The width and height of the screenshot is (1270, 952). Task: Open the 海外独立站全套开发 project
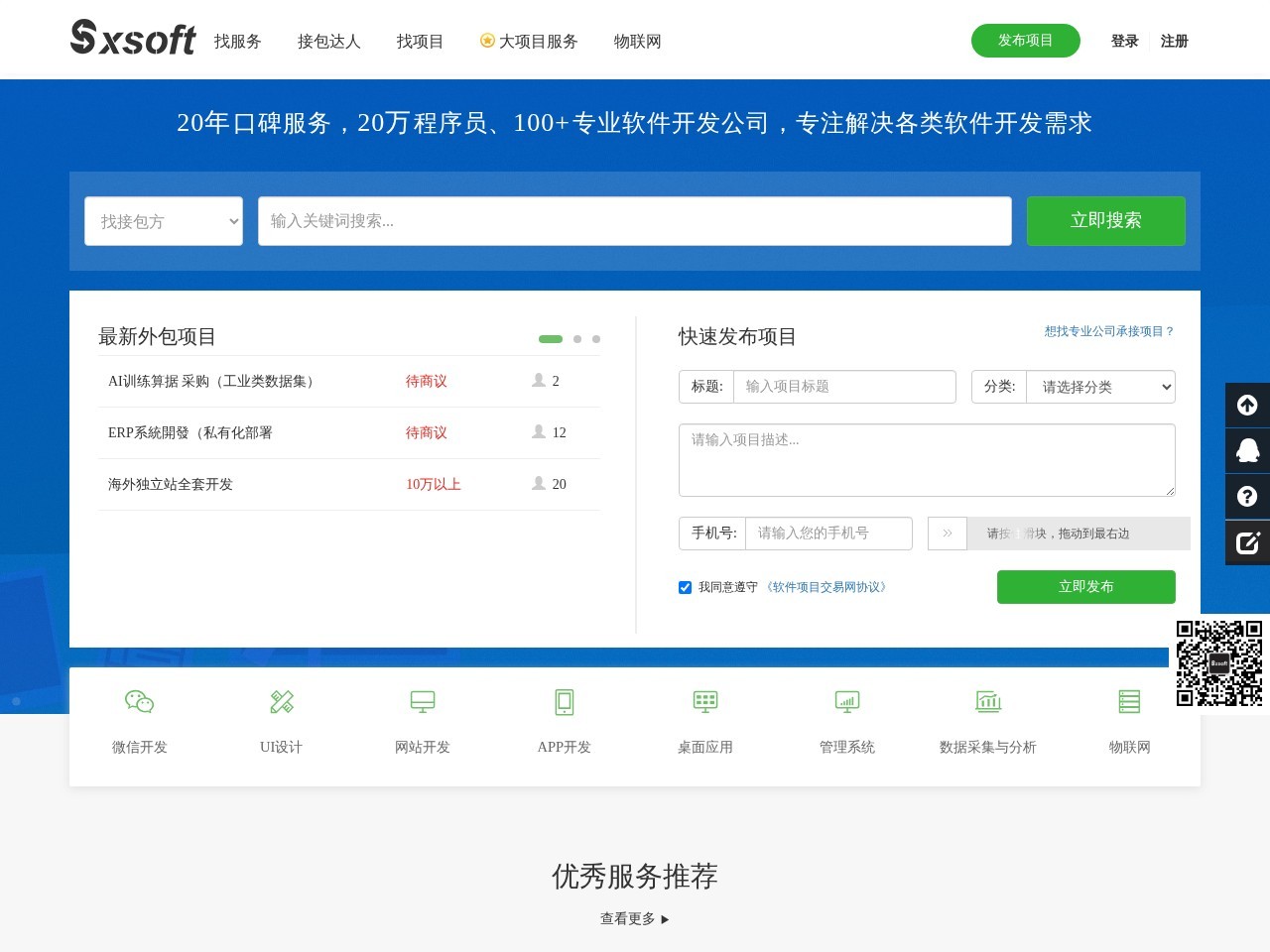171,484
